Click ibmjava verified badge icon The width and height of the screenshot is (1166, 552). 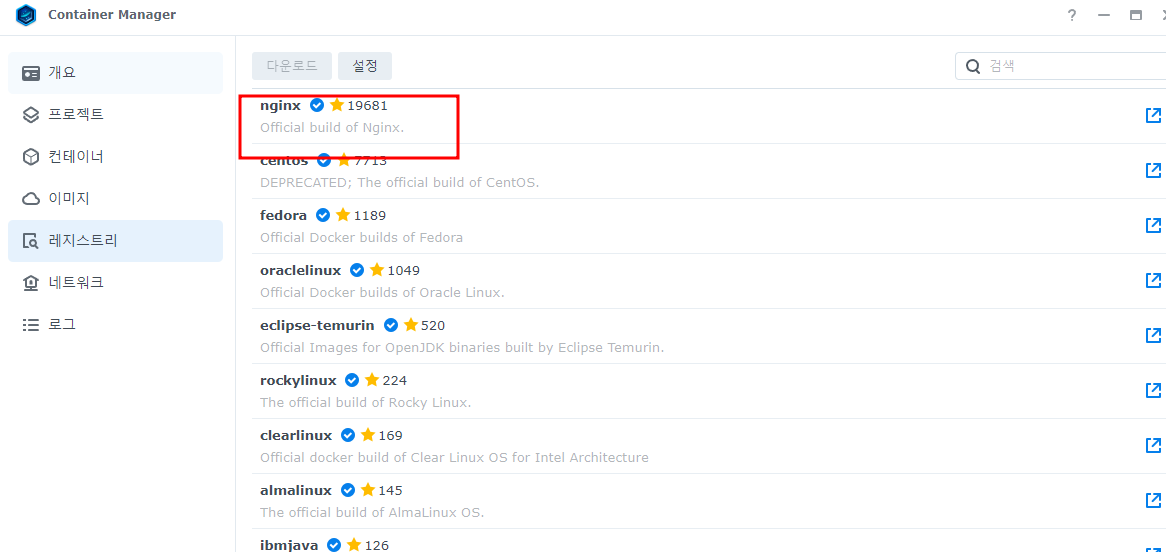pyautogui.click(x=334, y=545)
